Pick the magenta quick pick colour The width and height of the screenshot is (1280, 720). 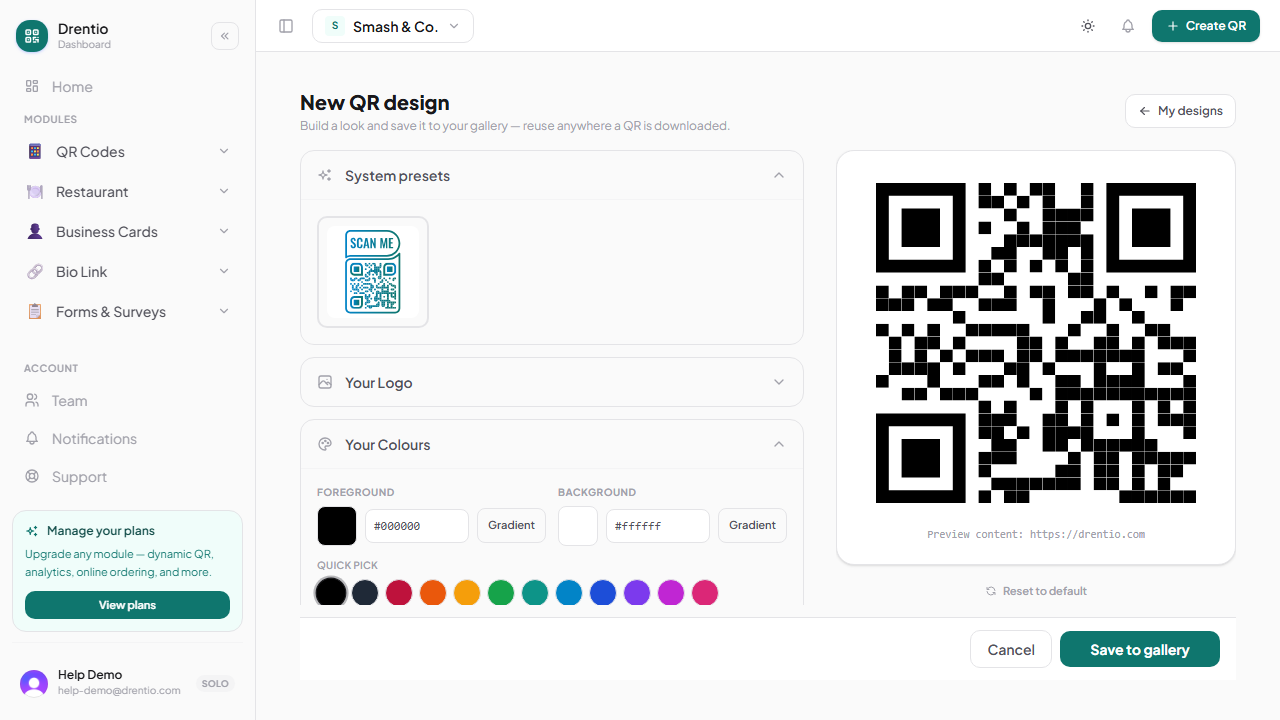671,593
